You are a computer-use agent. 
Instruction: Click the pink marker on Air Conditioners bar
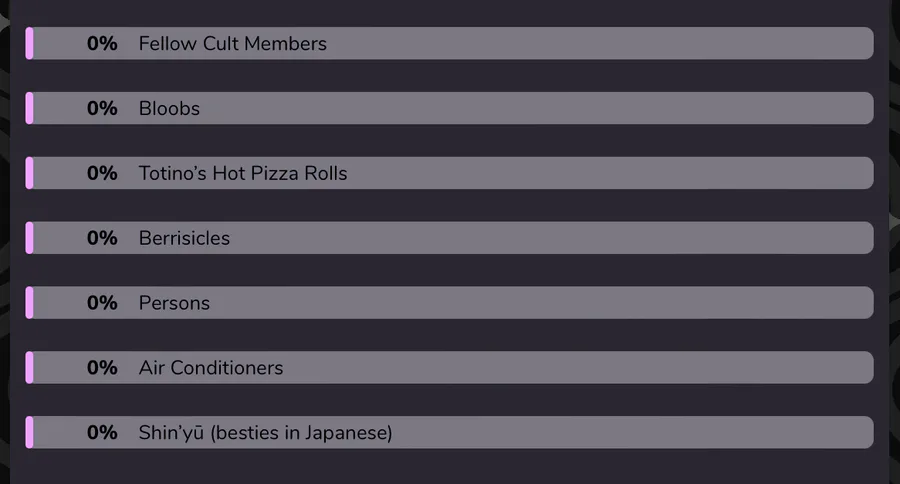pyautogui.click(x=29, y=367)
